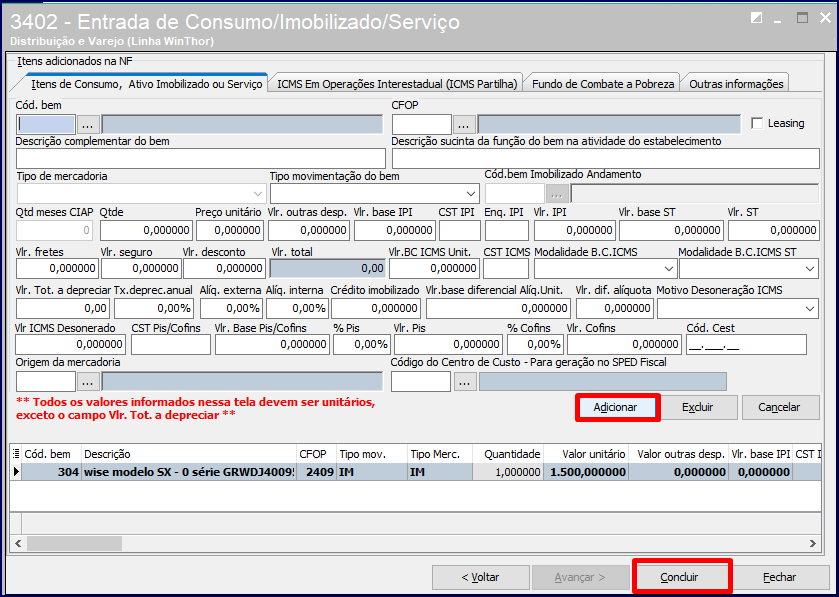The image size is (839, 597).
Task: Click the pin icon in the title bar
Action: tap(756, 18)
